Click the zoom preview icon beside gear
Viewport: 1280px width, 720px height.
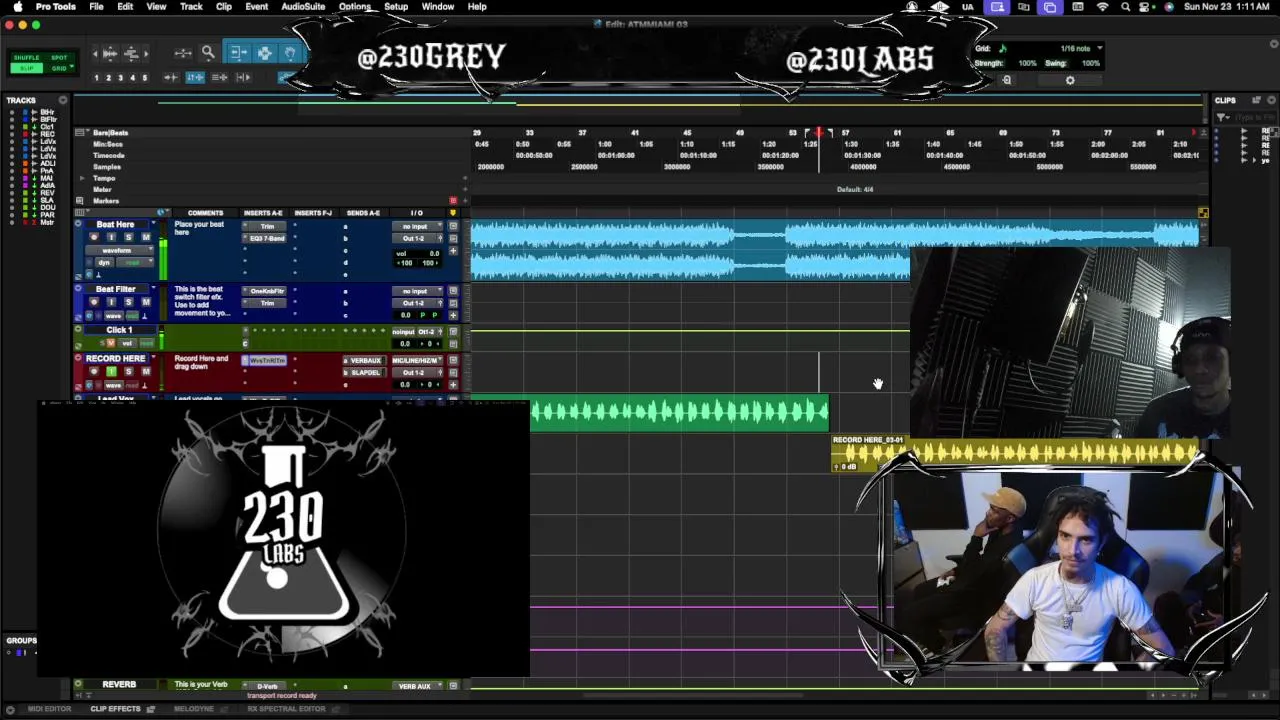[x=1007, y=80]
